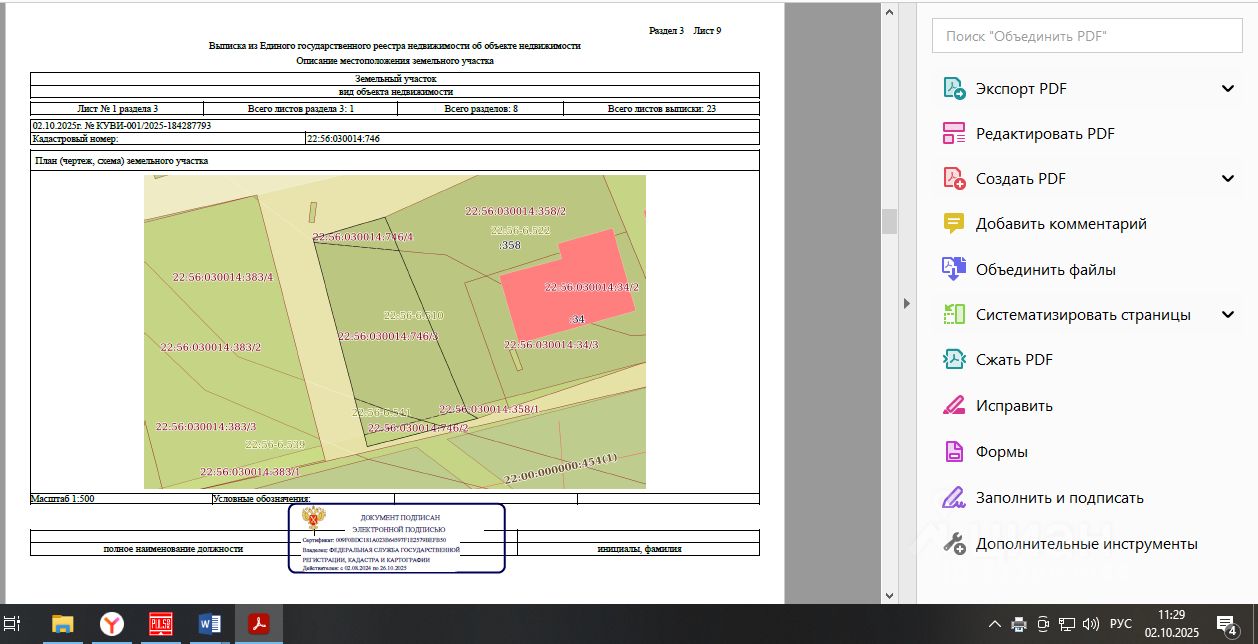Expand the Экспорт PDF chevron
This screenshot has height=644, width=1258.
[x=1228, y=89]
